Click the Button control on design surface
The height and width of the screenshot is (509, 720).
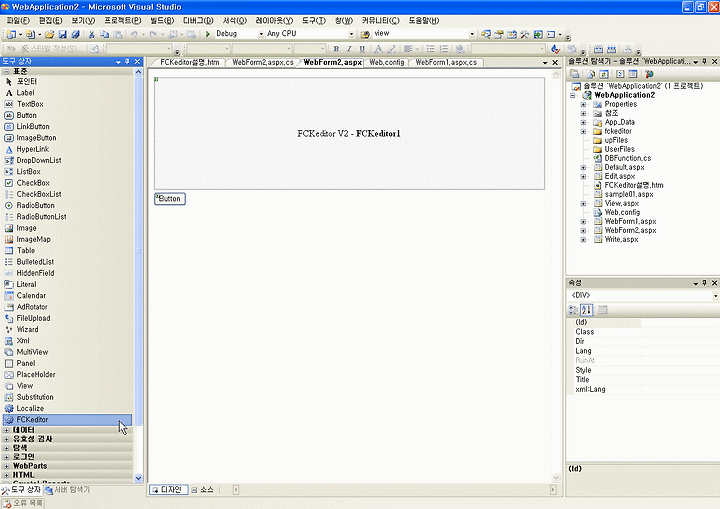(170, 199)
